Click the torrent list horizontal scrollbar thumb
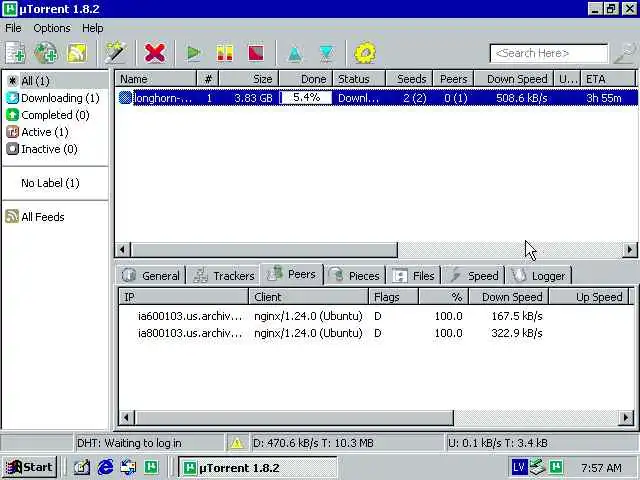640x480 pixels. pyautogui.click(x=264, y=249)
